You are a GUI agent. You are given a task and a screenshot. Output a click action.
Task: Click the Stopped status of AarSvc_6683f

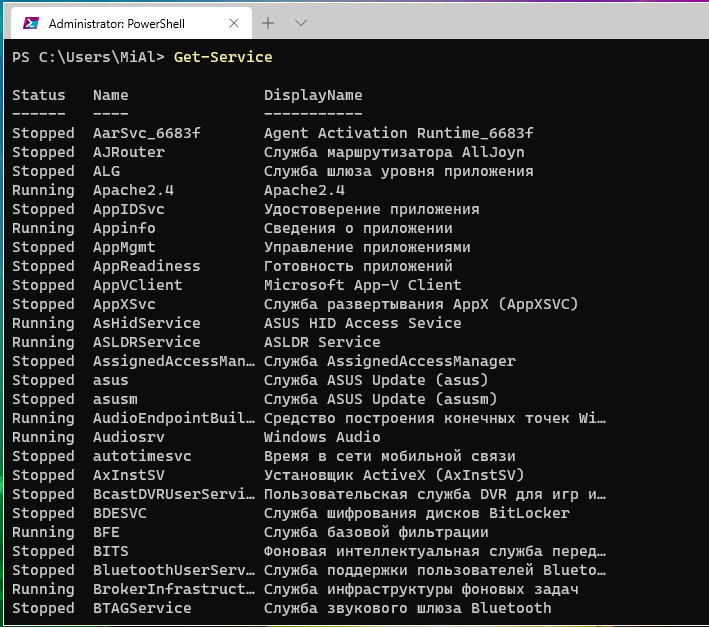click(x=43, y=133)
